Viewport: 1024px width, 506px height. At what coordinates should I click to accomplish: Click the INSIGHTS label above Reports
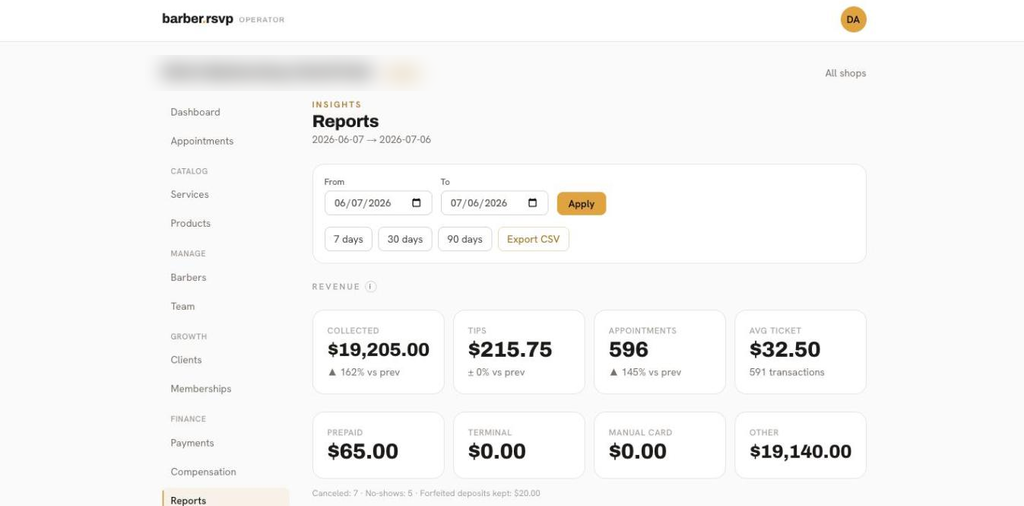tap(337, 104)
